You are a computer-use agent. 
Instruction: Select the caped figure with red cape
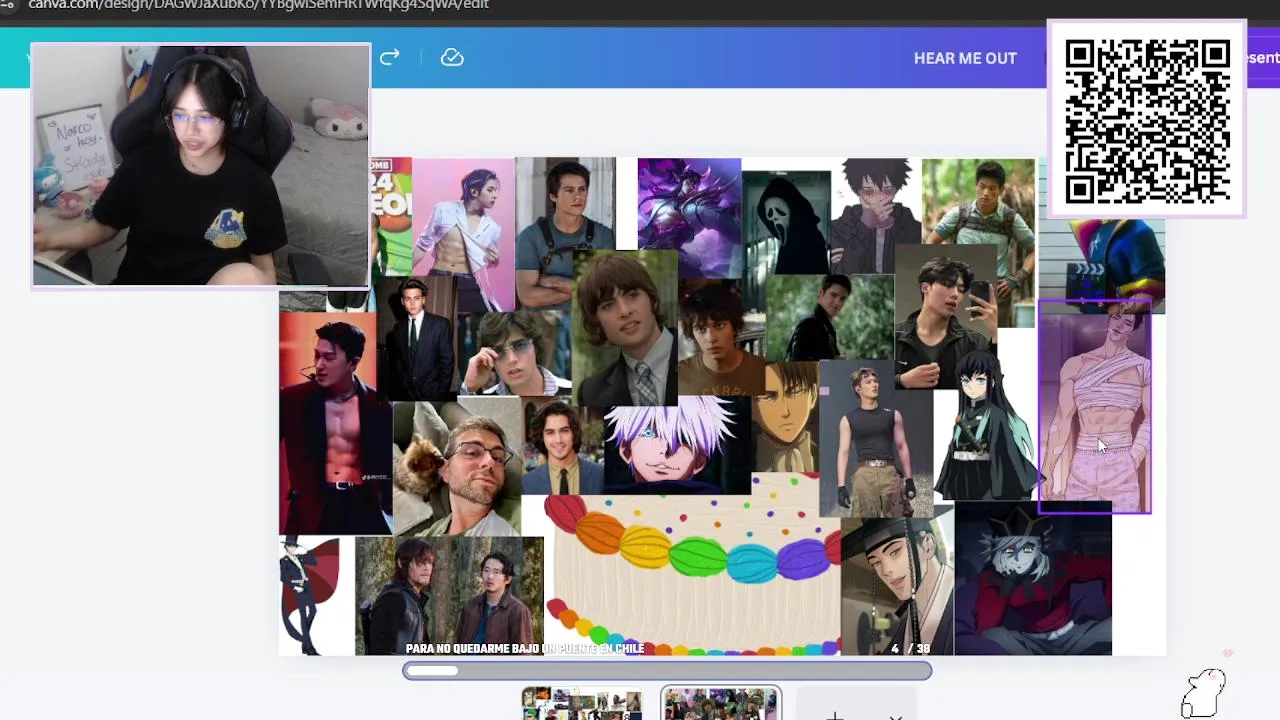tap(310, 596)
